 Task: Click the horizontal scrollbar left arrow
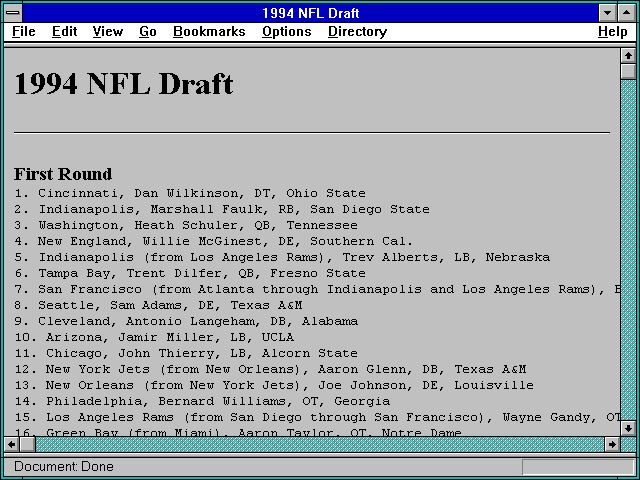[12, 444]
